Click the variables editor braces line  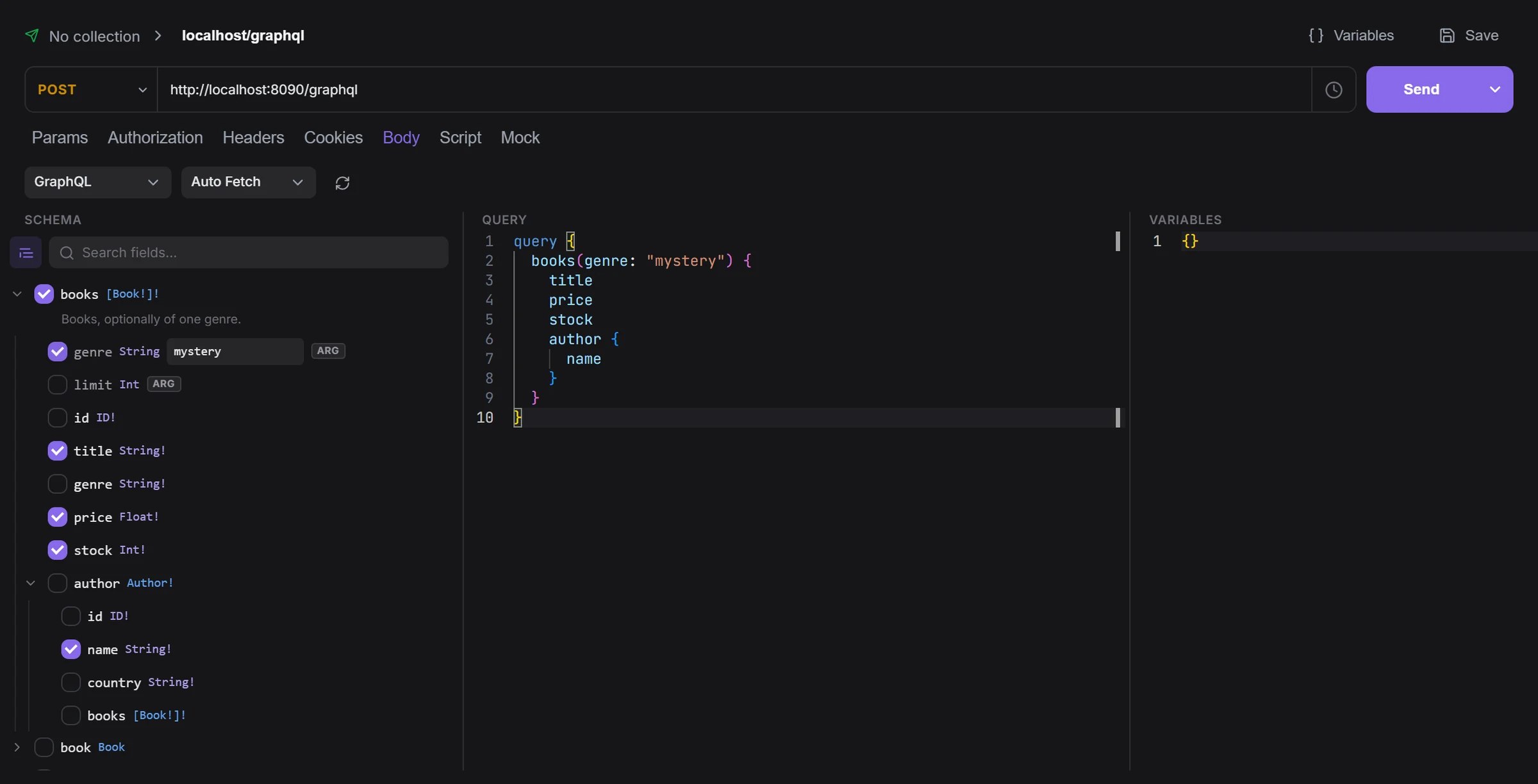point(1189,241)
